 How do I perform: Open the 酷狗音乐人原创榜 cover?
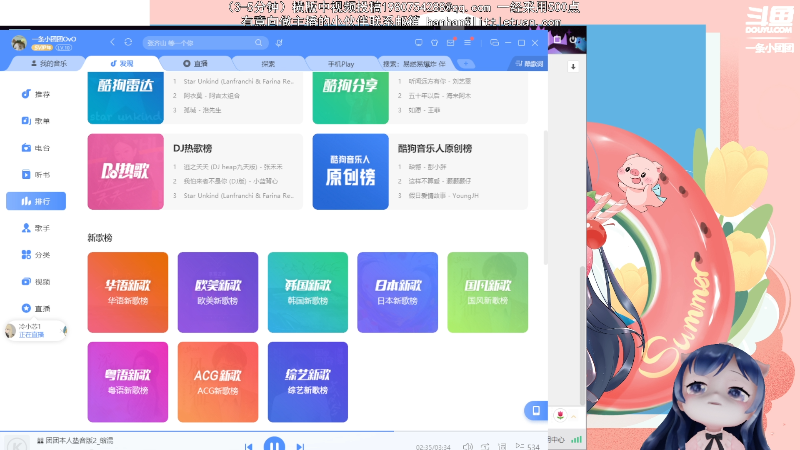pos(351,171)
